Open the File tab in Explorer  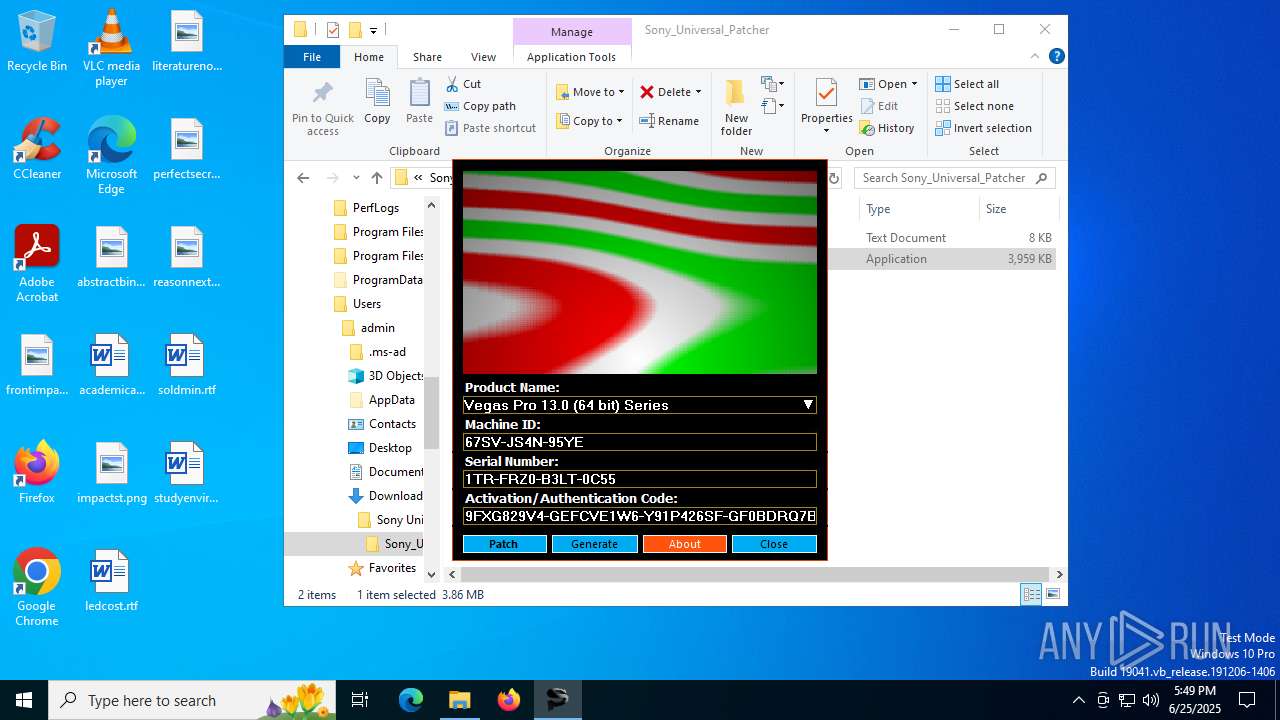click(x=312, y=57)
